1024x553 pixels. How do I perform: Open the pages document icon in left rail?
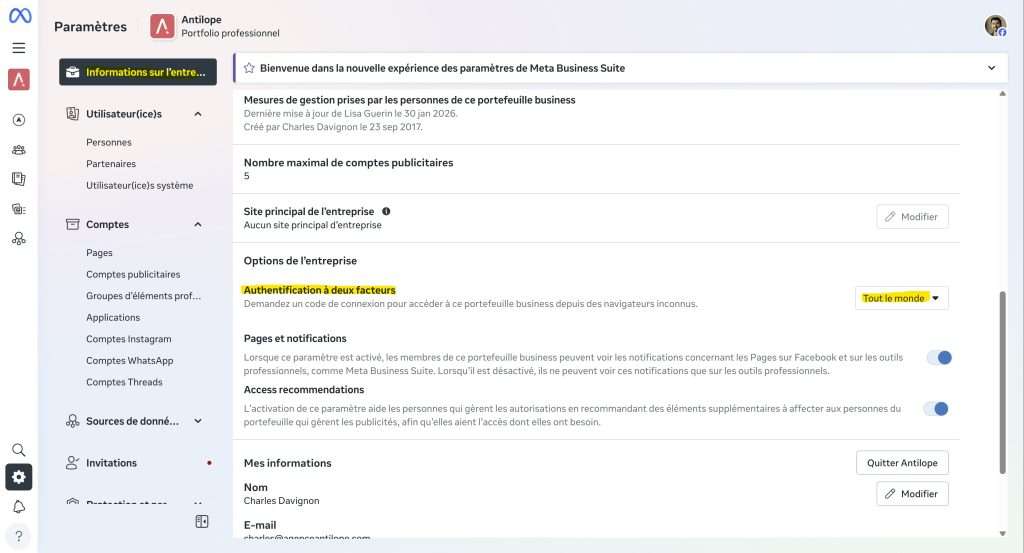point(19,179)
